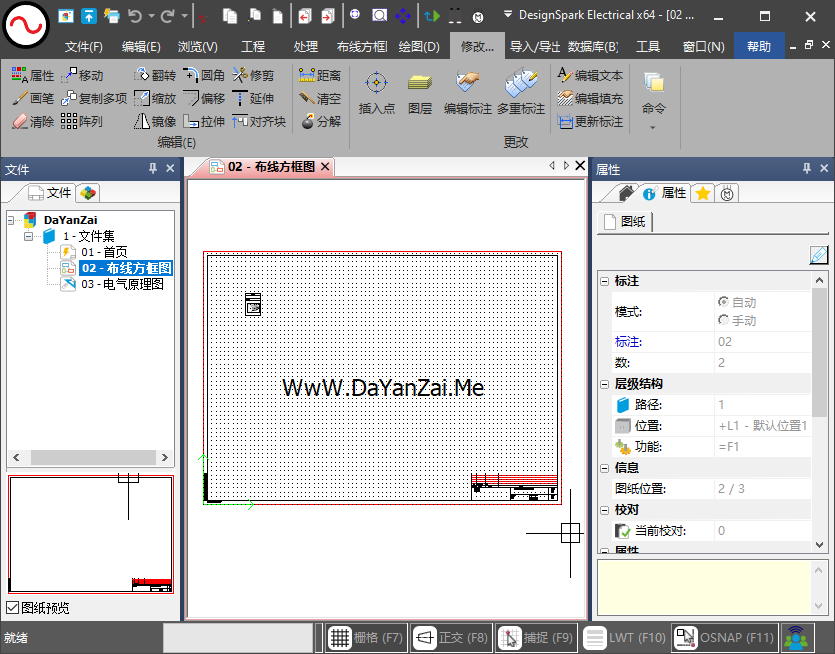
Task: Click the 分解 (Explode) tool
Action: 321,121
